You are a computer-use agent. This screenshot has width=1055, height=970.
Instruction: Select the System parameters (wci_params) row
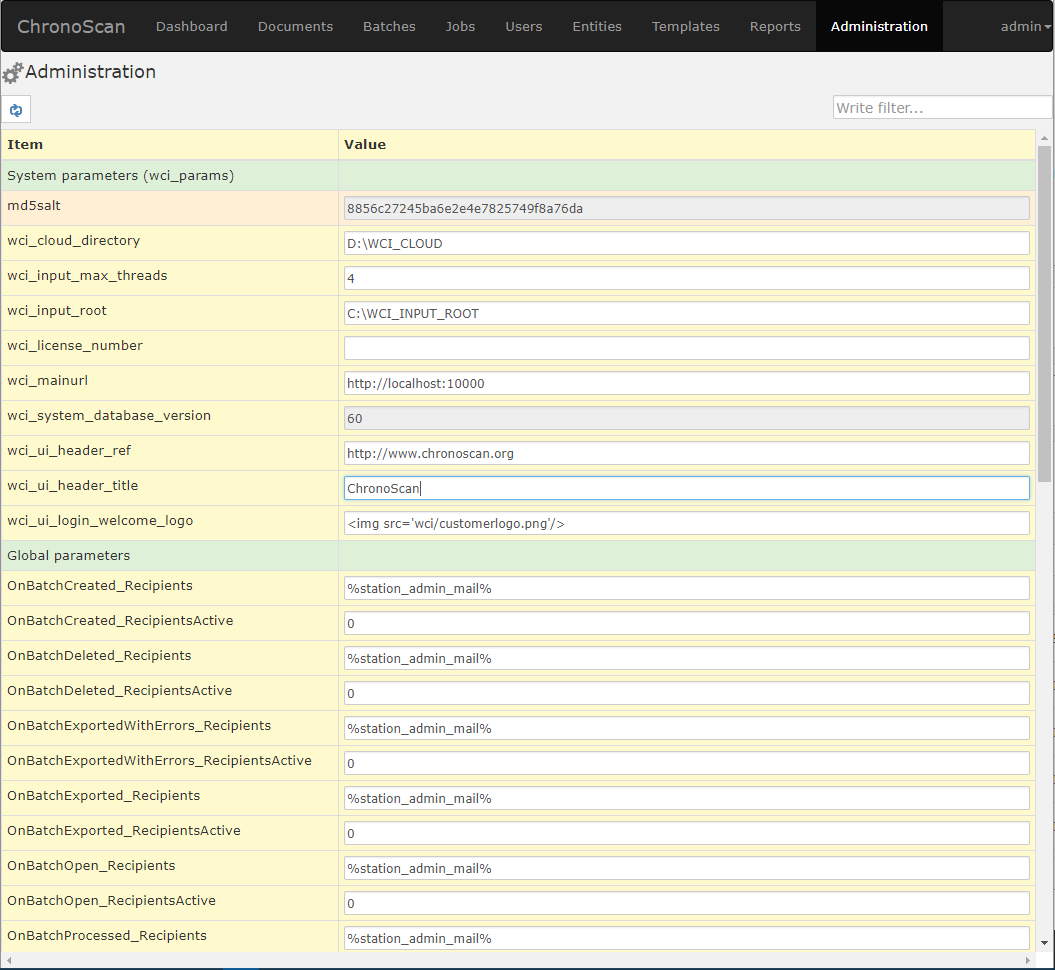click(518, 176)
